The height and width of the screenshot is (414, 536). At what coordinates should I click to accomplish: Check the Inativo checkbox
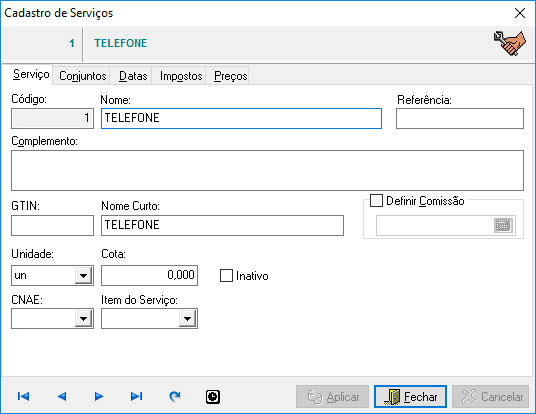pyautogui.click(x=226, y=276)
